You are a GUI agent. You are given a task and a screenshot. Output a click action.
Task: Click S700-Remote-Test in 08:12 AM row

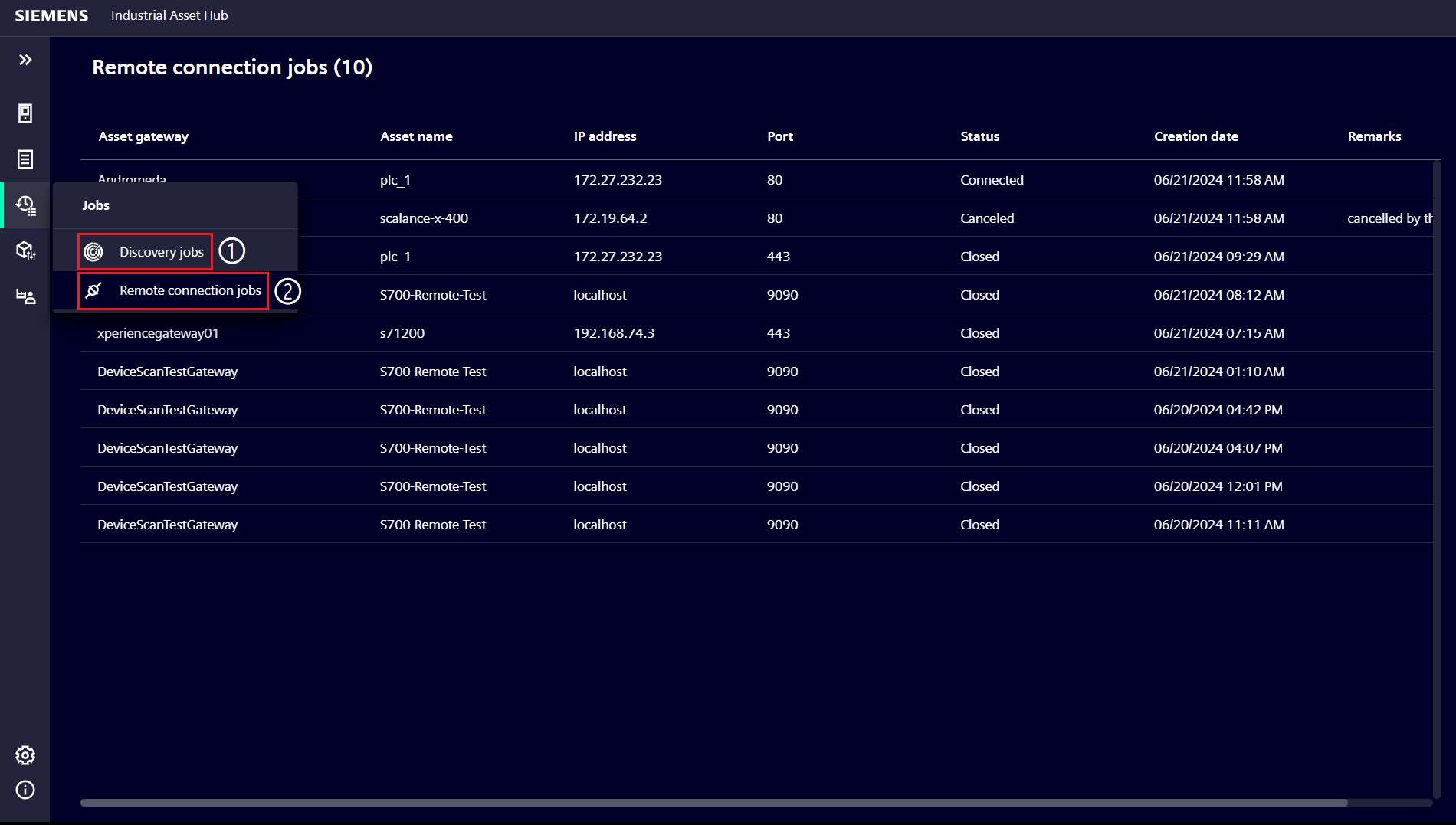[x=433, y=295]
